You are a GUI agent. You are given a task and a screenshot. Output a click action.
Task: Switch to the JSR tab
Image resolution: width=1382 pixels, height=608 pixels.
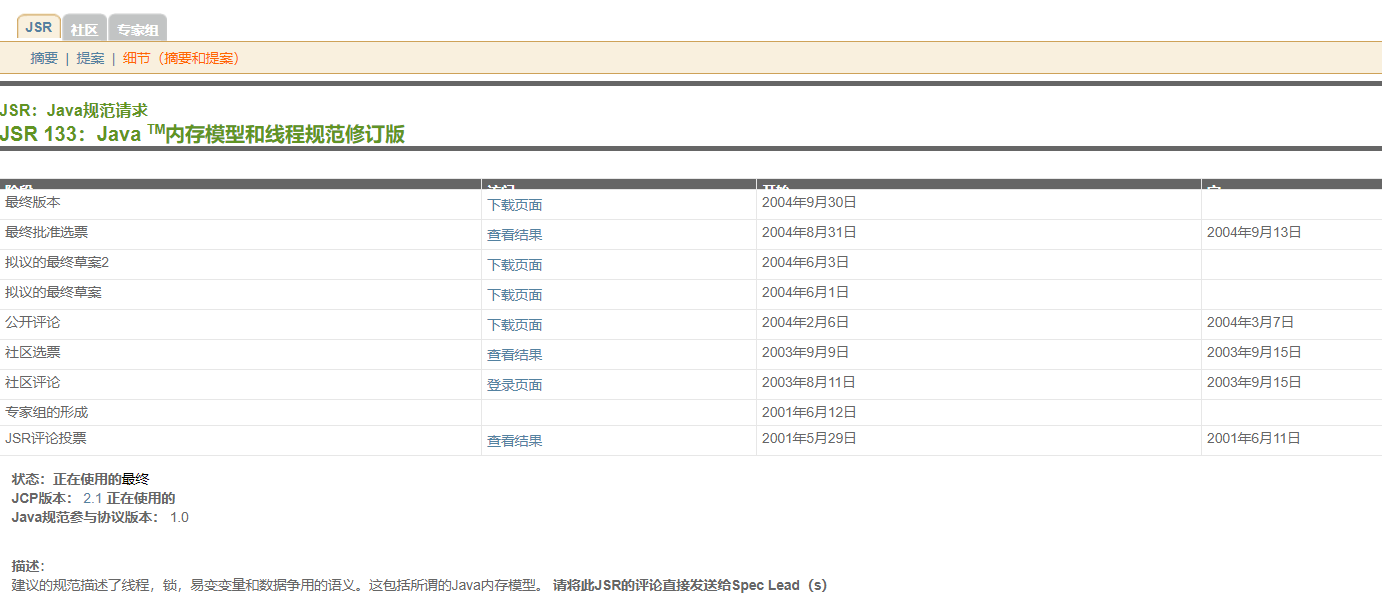(39, 28)
